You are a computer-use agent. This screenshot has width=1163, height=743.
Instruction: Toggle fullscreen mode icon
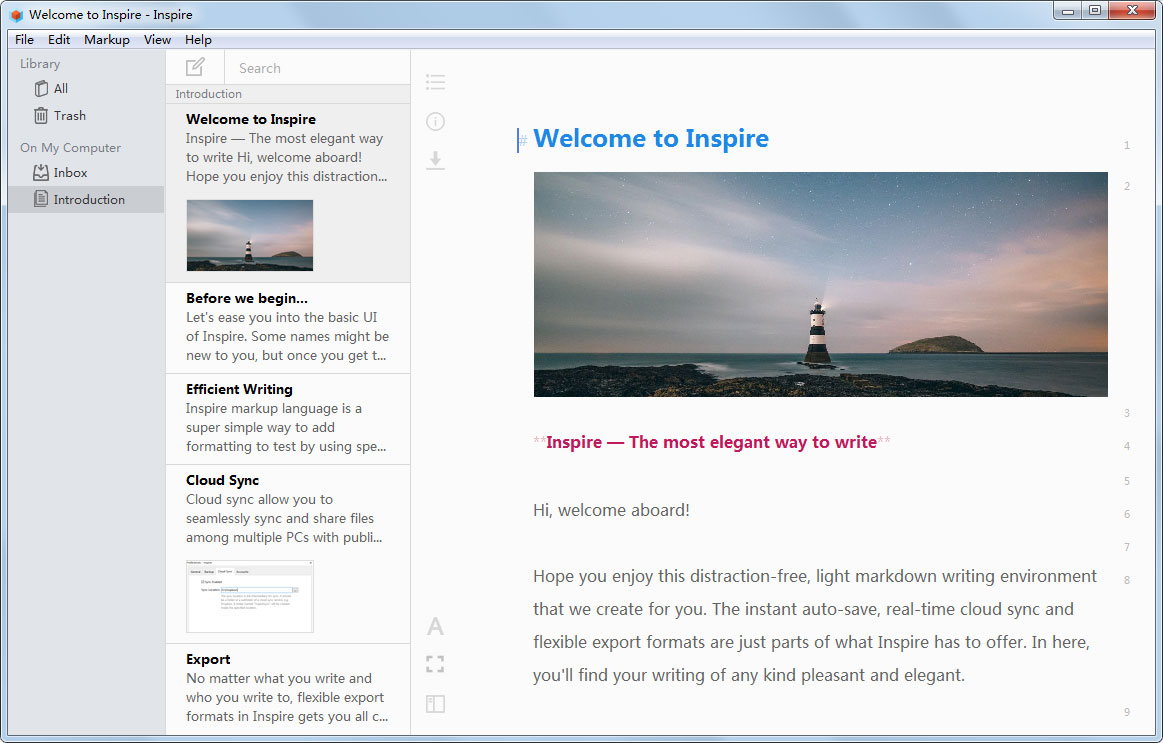(435, 664)
